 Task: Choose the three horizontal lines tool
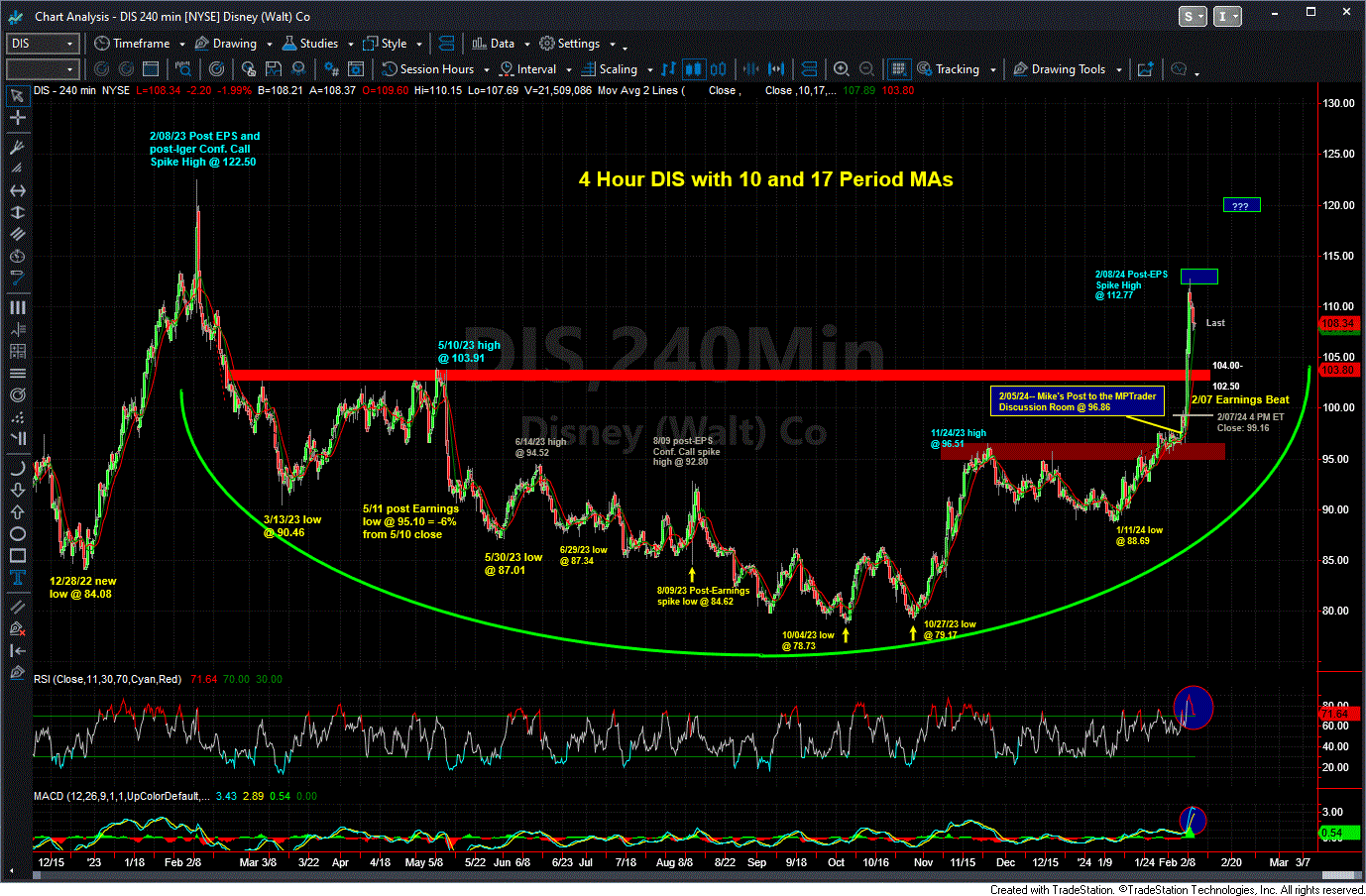click(x=17, y=373)
